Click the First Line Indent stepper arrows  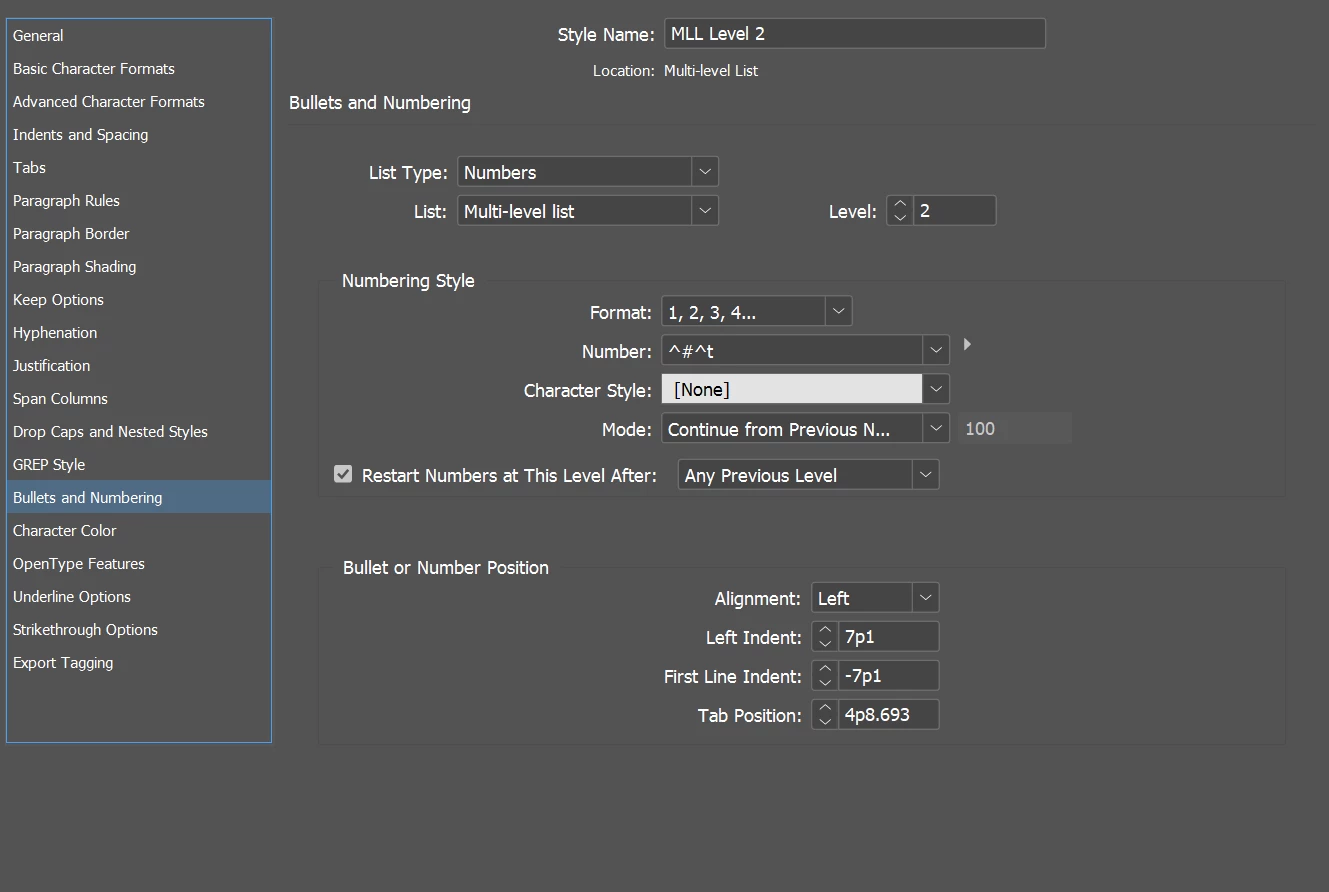point(824,676)
